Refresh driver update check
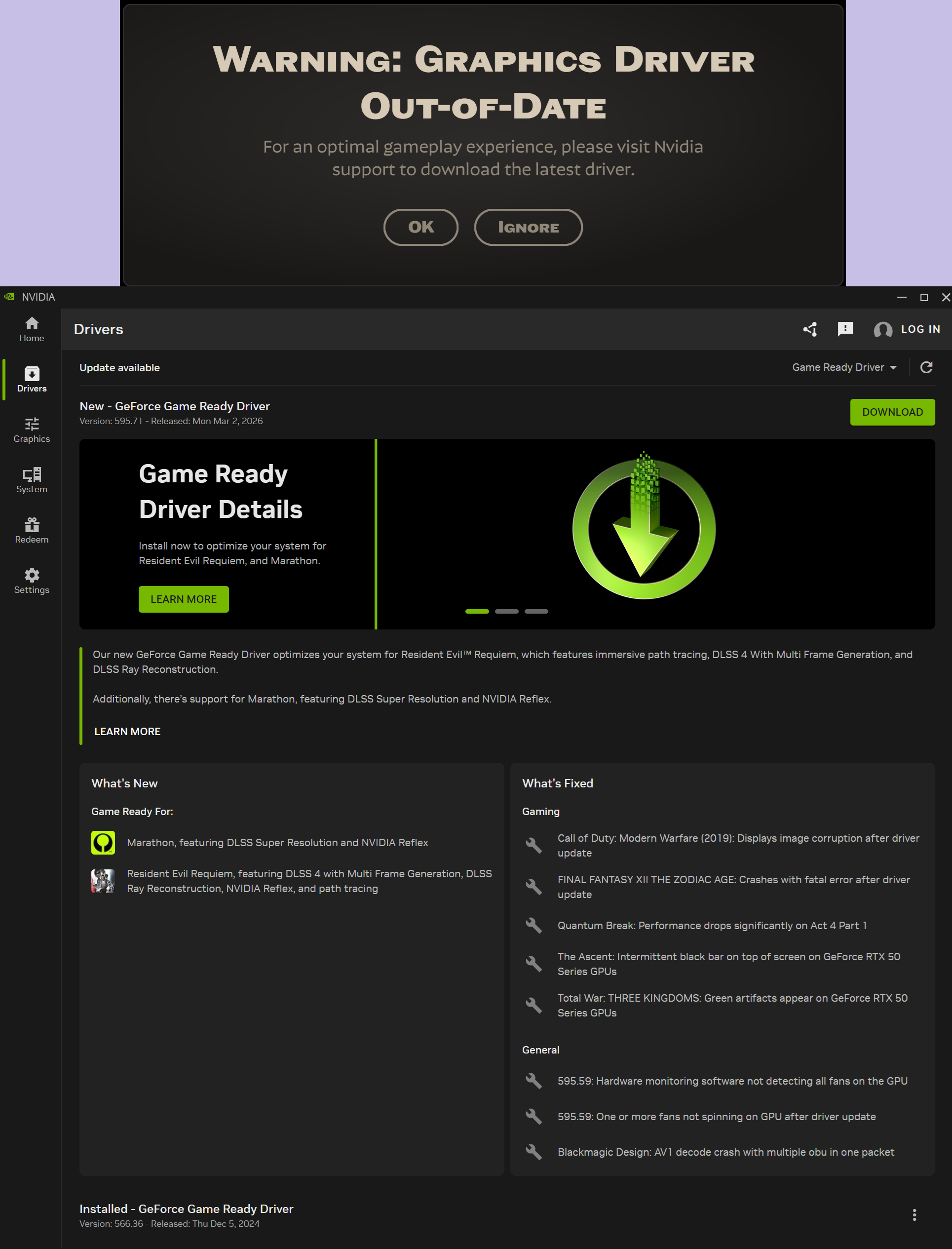This screenshot has height=1249, width=952. point(926,367)
